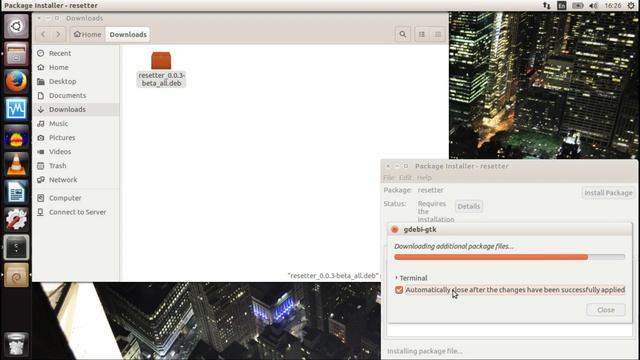Launch VLC media player from the dock
This screenshot has width=640, height=360.
pos(16,164)
